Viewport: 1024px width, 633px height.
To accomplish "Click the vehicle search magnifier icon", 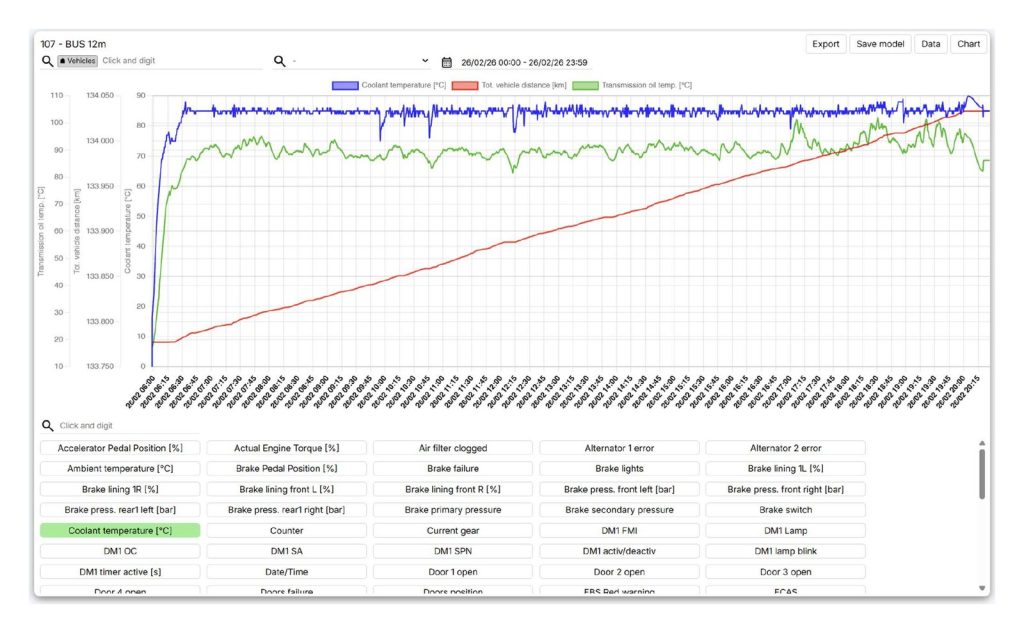I will tap(47, 61).
